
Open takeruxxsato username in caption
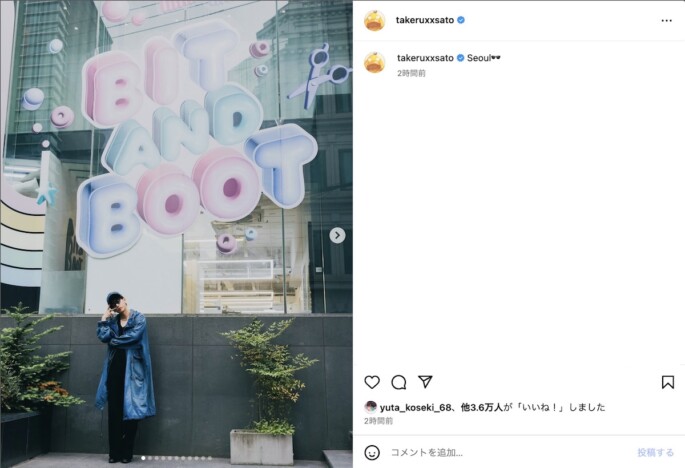point(425,58)
